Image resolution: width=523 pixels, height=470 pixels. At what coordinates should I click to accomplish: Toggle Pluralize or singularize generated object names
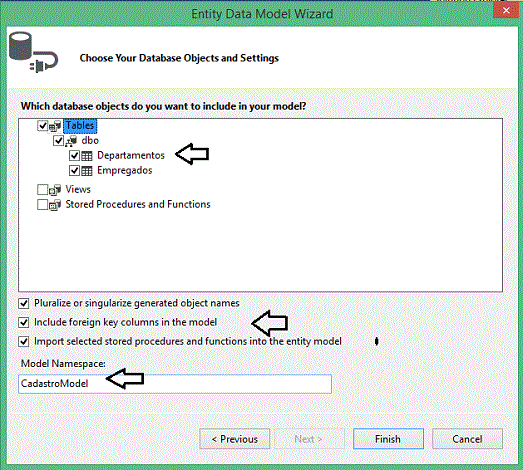click(x=24, y=303)
